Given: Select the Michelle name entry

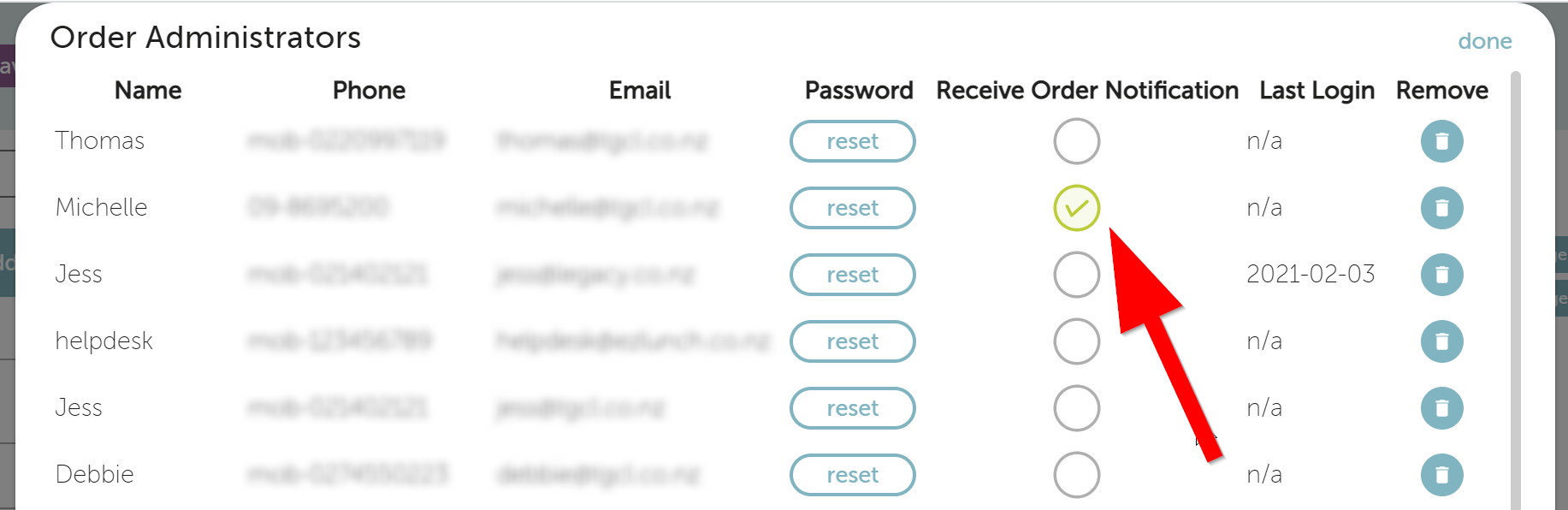Looking at the screenshot, I should 101,207.
